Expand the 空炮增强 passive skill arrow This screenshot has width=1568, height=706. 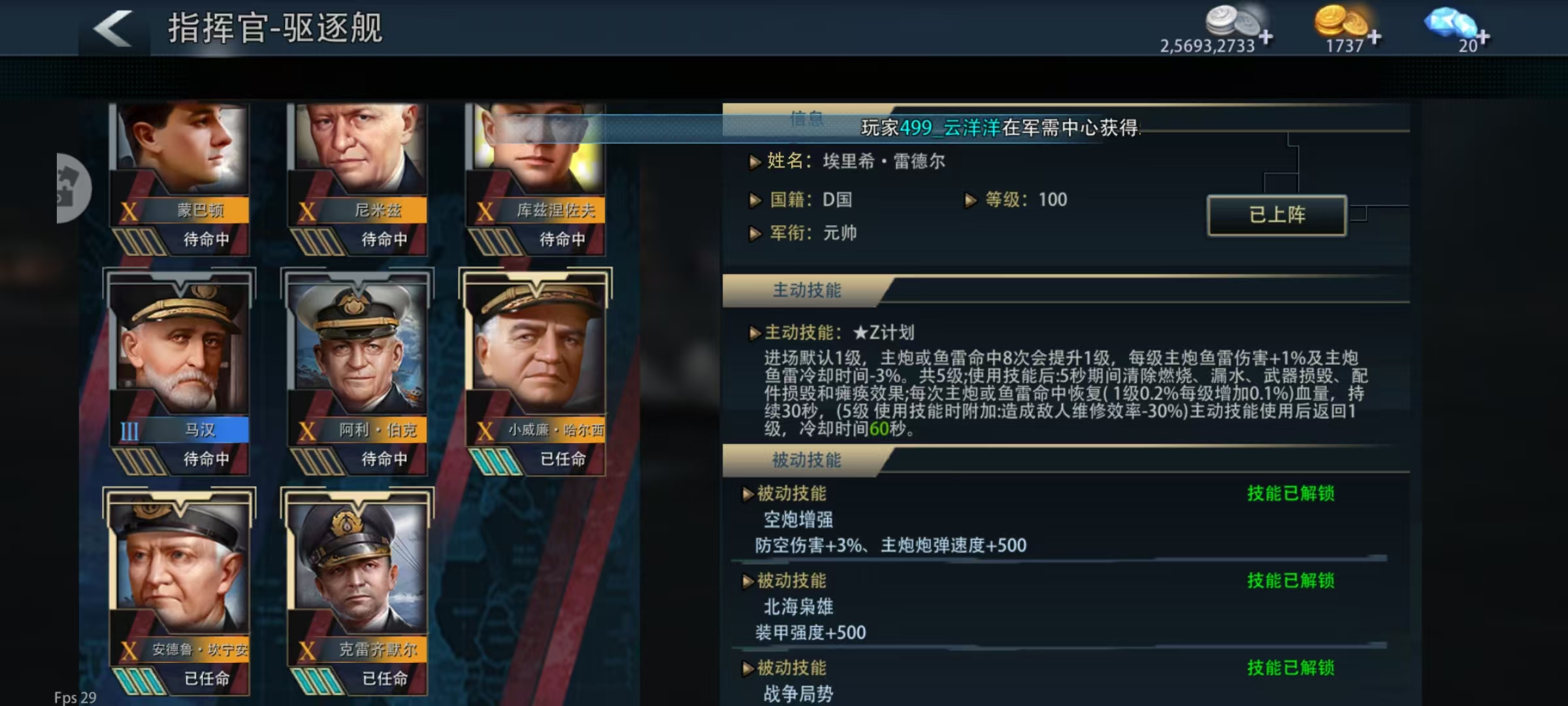(749, 494)
